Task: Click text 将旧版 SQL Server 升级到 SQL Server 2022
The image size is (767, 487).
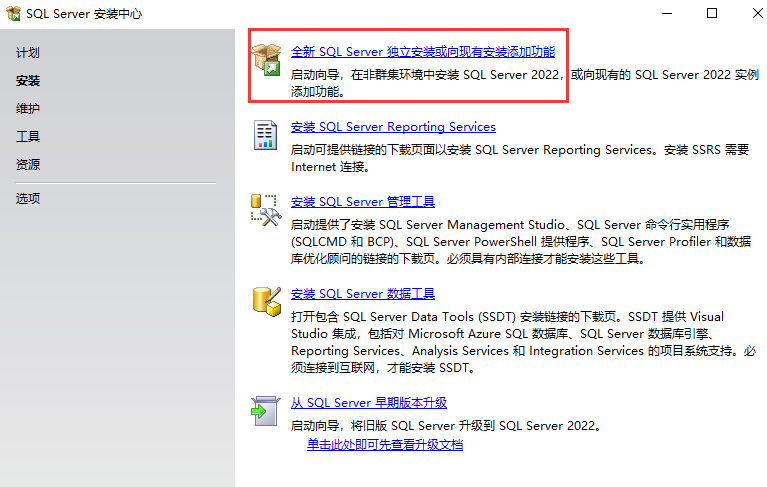Action: (475, 426)
